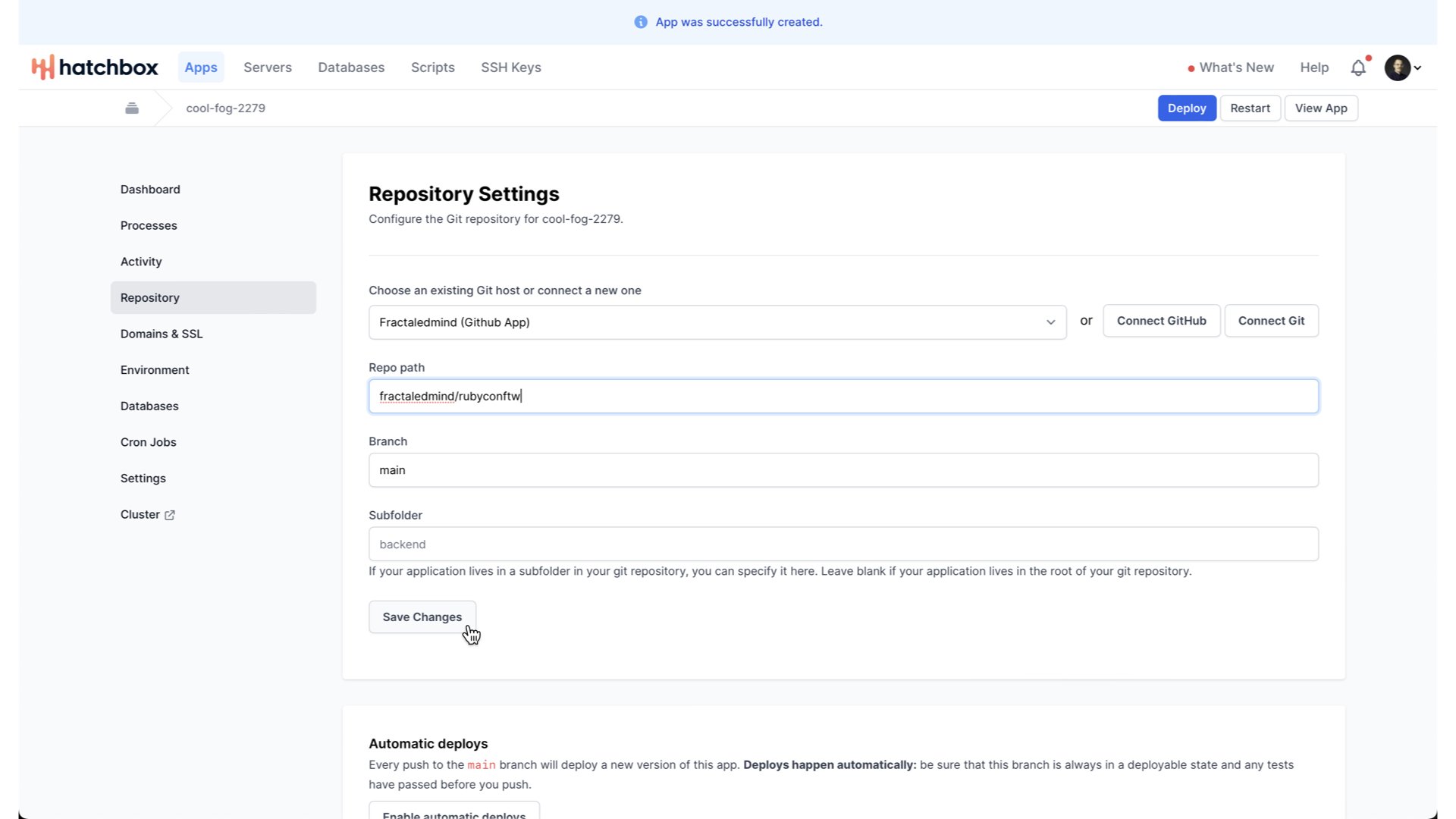
Task: Restart the app
Action: coord(1250,108)
